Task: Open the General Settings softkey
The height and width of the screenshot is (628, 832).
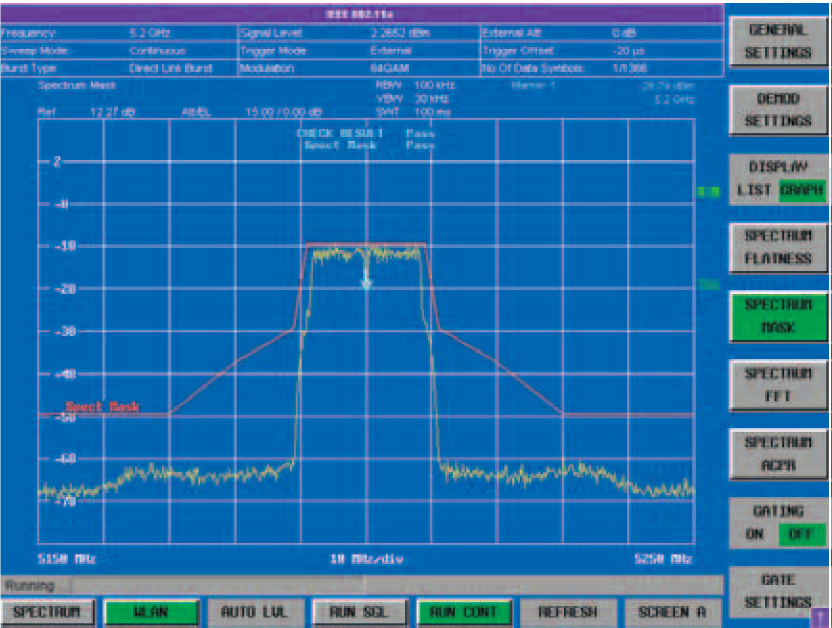Action: tap(779, 41)
